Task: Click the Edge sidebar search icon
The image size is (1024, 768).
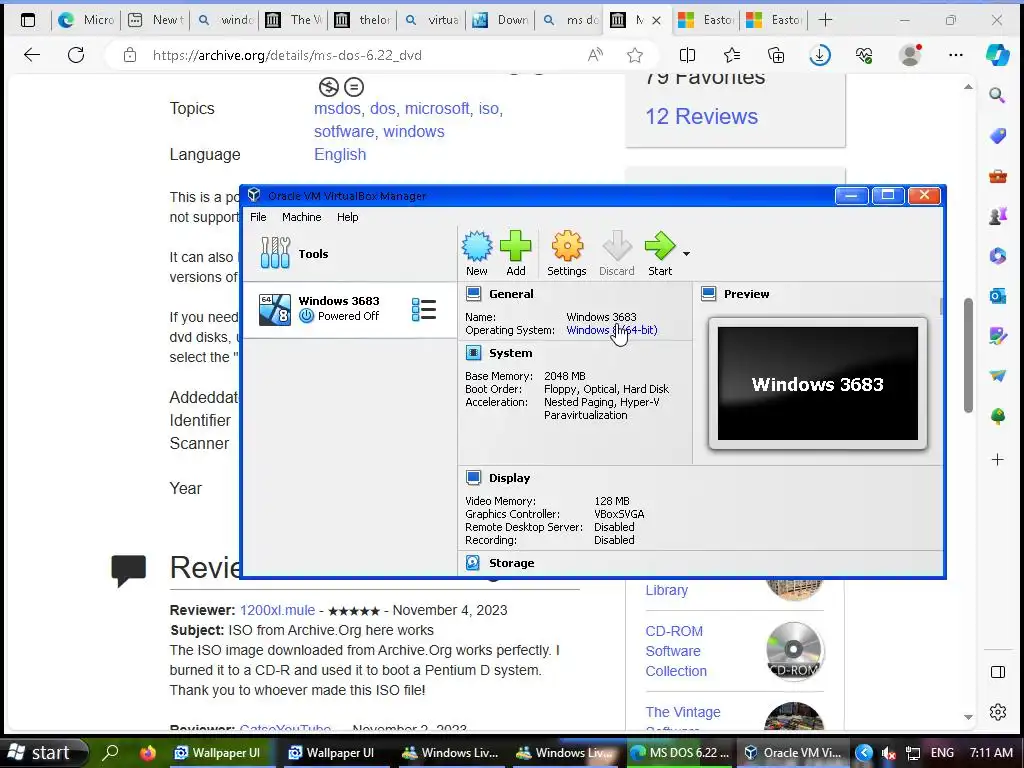Action: (x=997, y=95)
